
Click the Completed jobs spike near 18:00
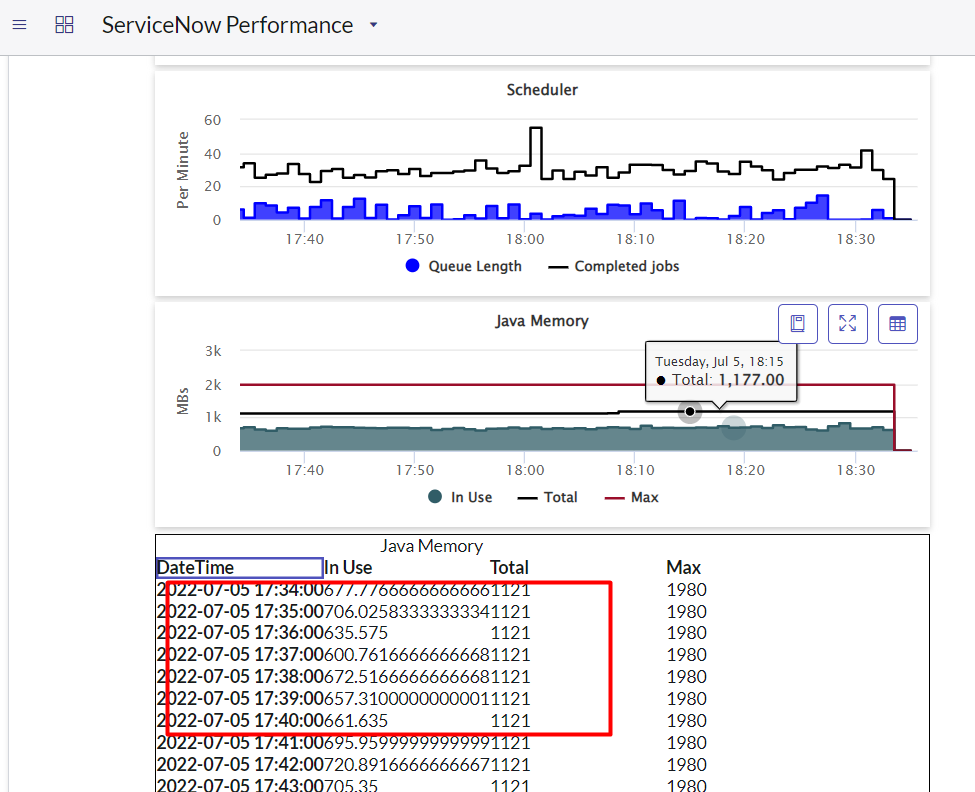click(x=536, y=129)
